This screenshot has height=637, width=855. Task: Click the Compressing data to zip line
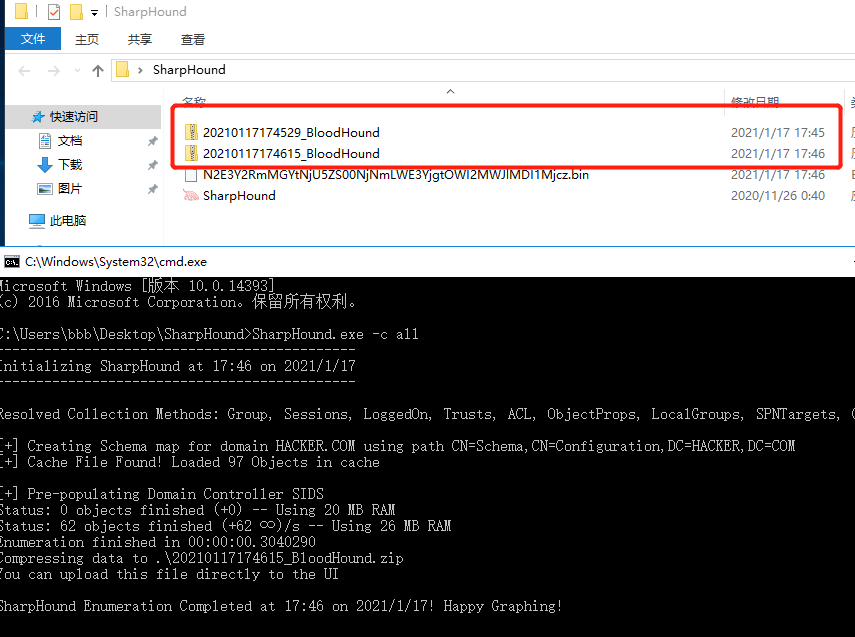(x=201, y=558)
